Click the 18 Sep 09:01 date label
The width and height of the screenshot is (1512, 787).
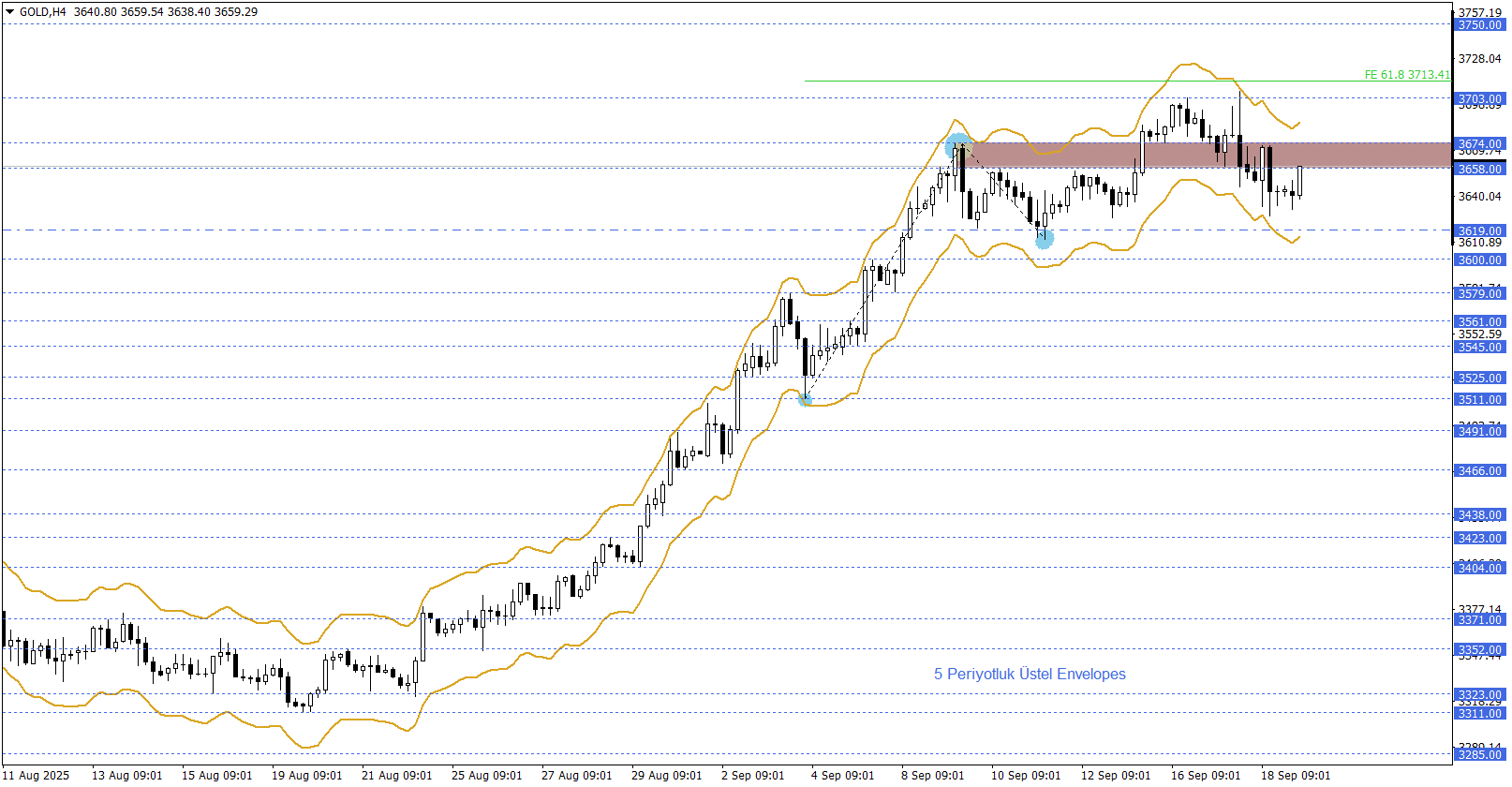[x=1296, y=776]
